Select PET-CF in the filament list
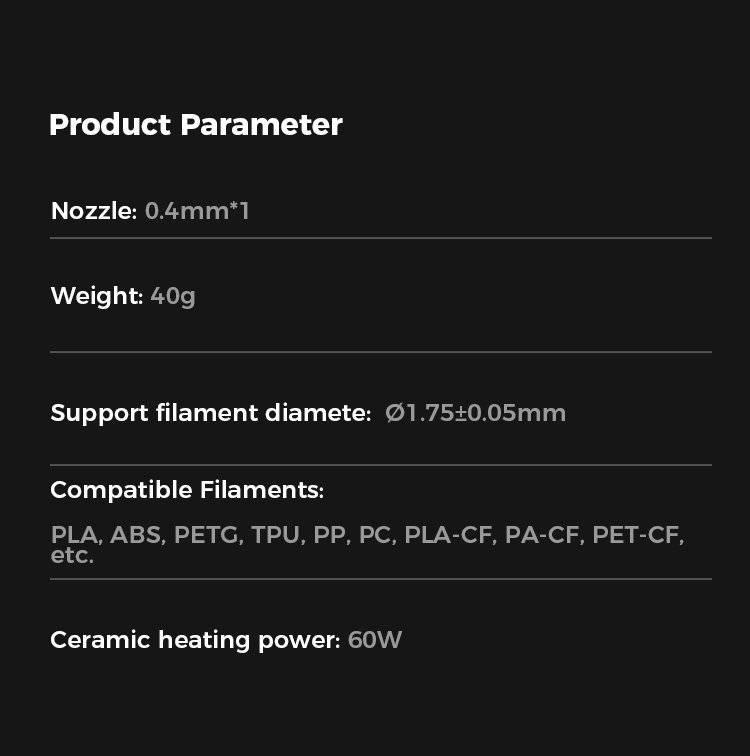The height and width of the screenshot is (756, 750). (x=637, y=535)
